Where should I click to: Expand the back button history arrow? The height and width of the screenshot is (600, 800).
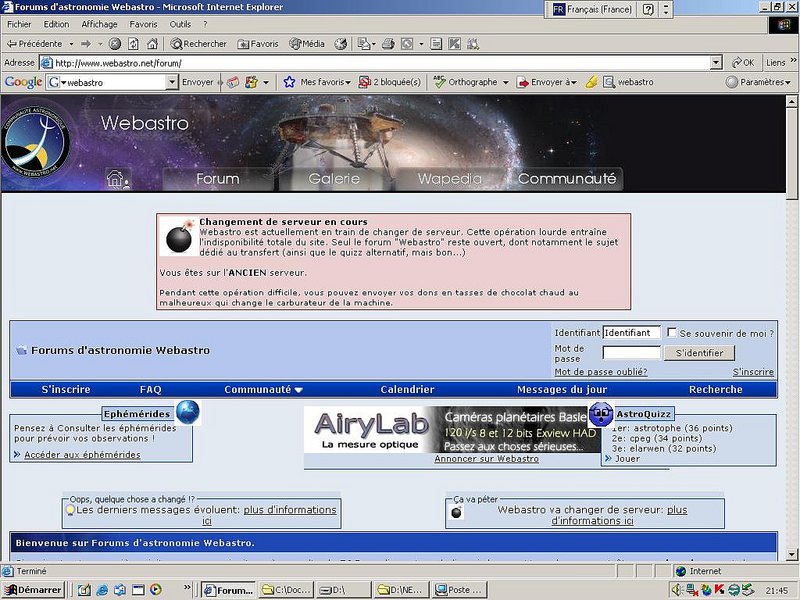[x=71, y=44]
